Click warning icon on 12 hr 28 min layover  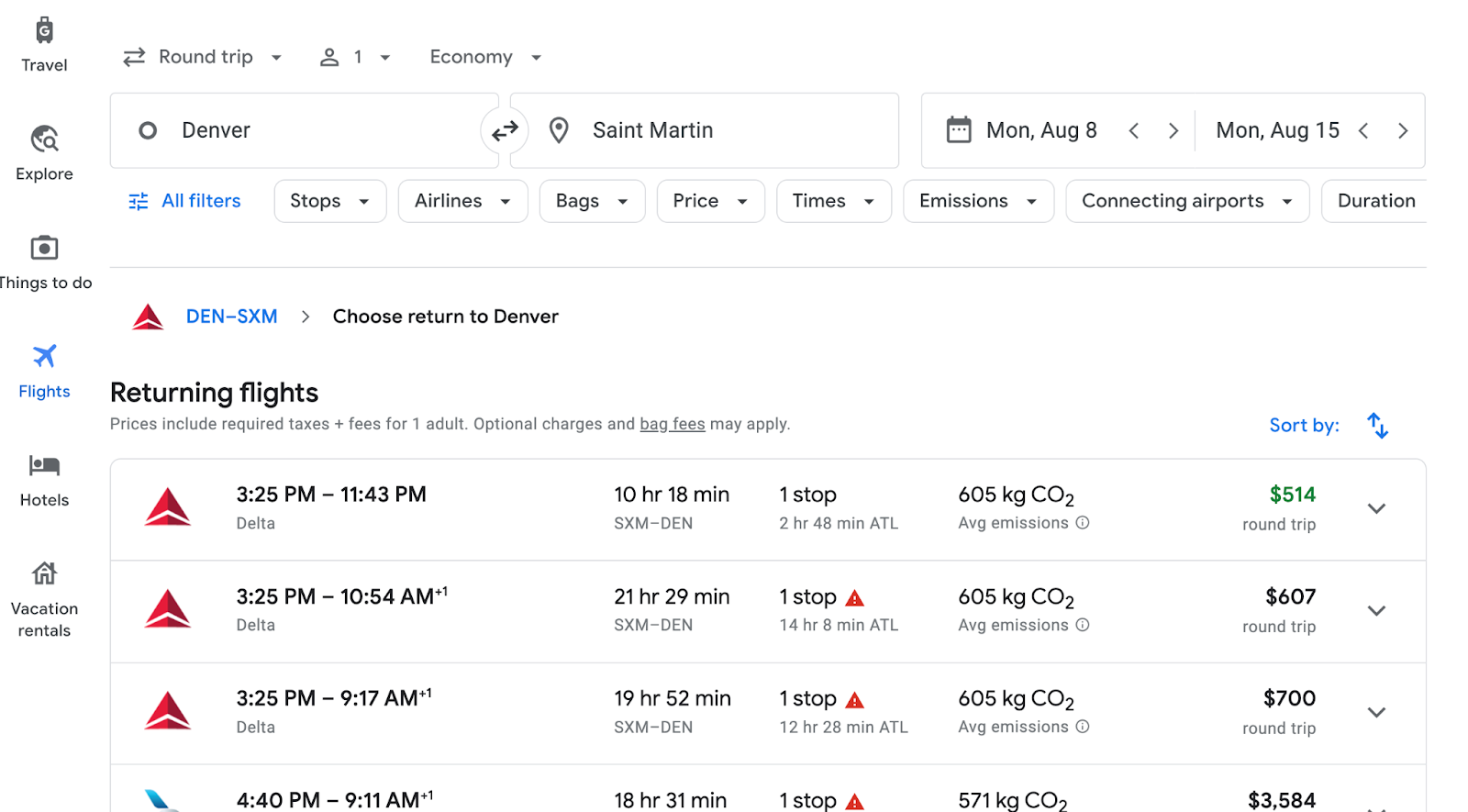(x=855, y=700)
